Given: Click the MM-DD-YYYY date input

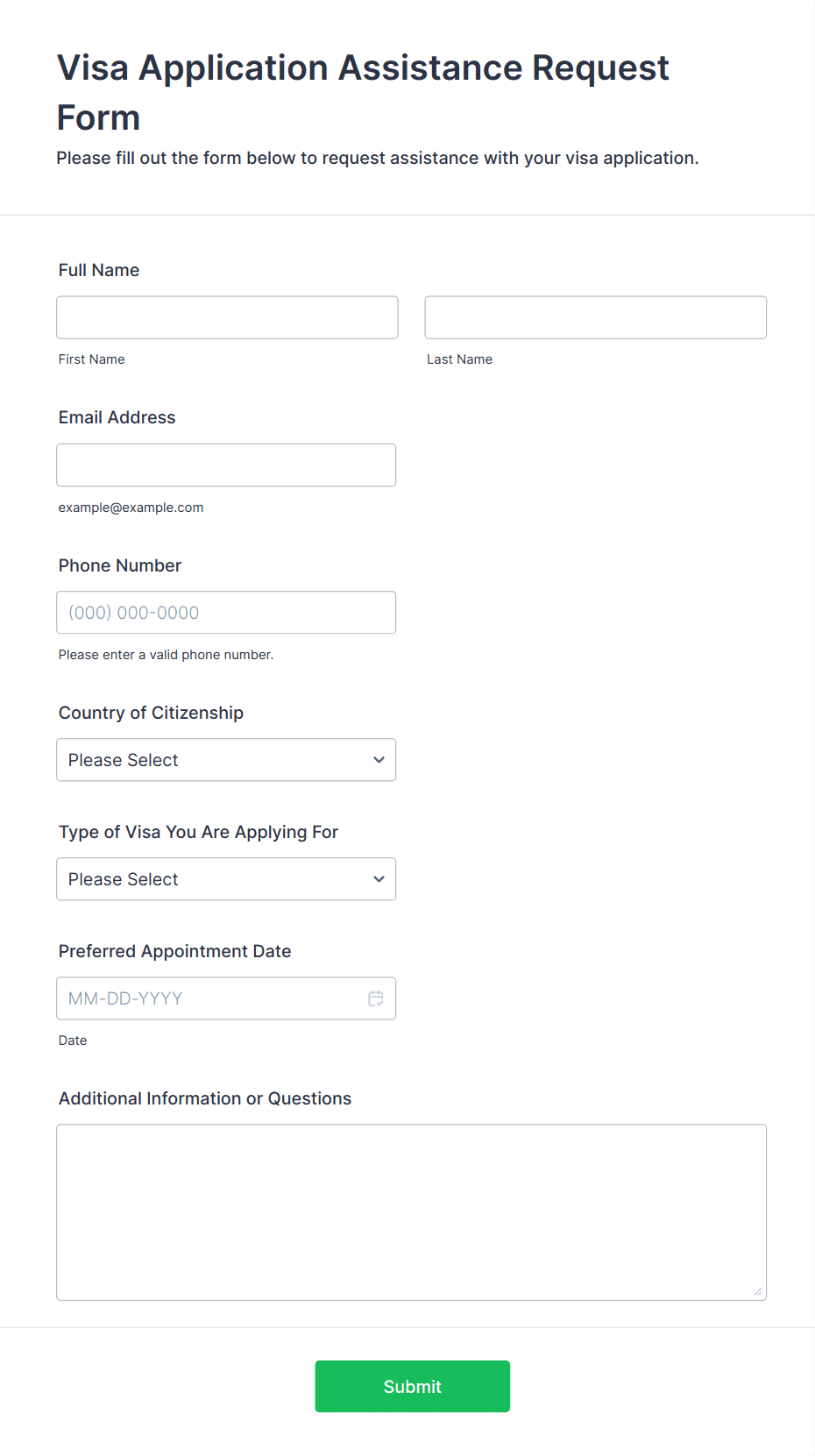Looking at the screenshot, I should pyautogui.click(x=210, y=998).
